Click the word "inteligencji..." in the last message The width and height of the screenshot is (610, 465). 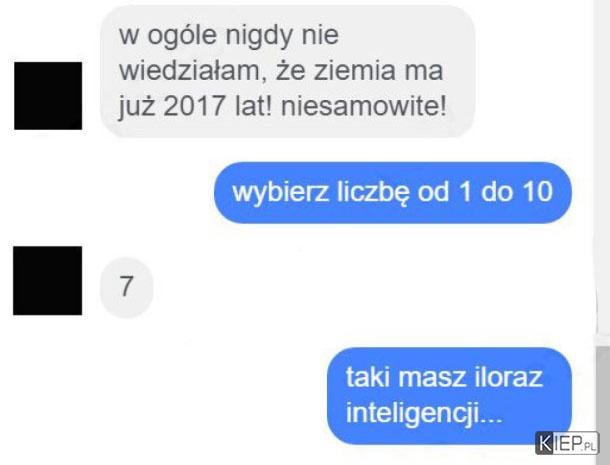click(424, 413)
